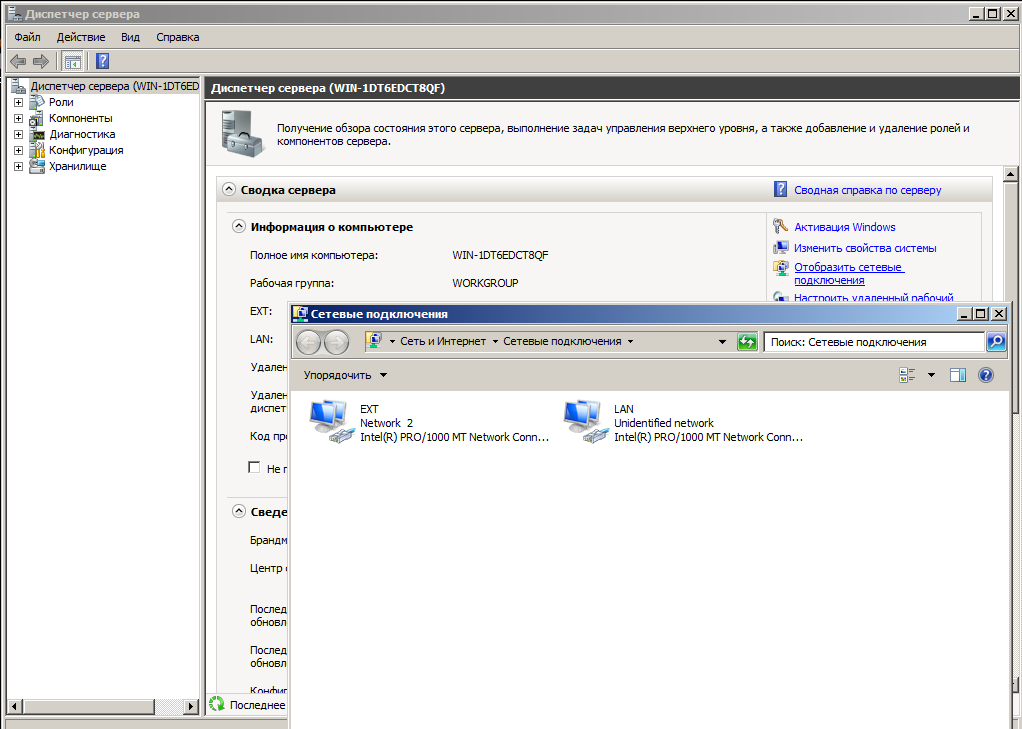Click the refresh button in address bar
Screen dimensions: 1022x729
(x=747, y=342)
